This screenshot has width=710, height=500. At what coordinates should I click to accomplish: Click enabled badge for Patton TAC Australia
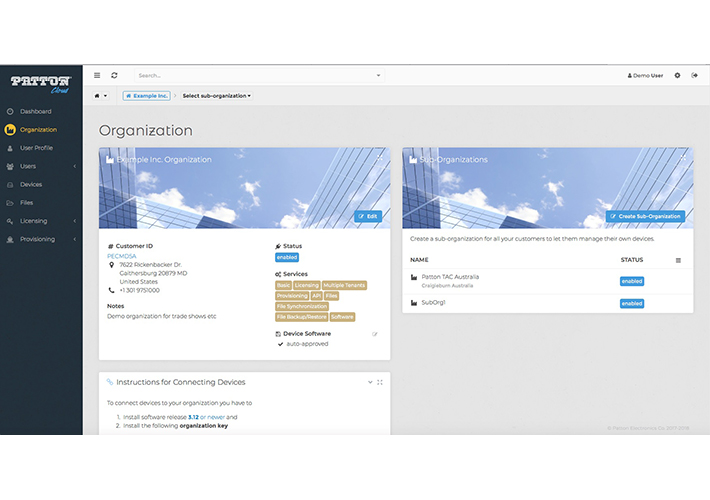(632, 281)
